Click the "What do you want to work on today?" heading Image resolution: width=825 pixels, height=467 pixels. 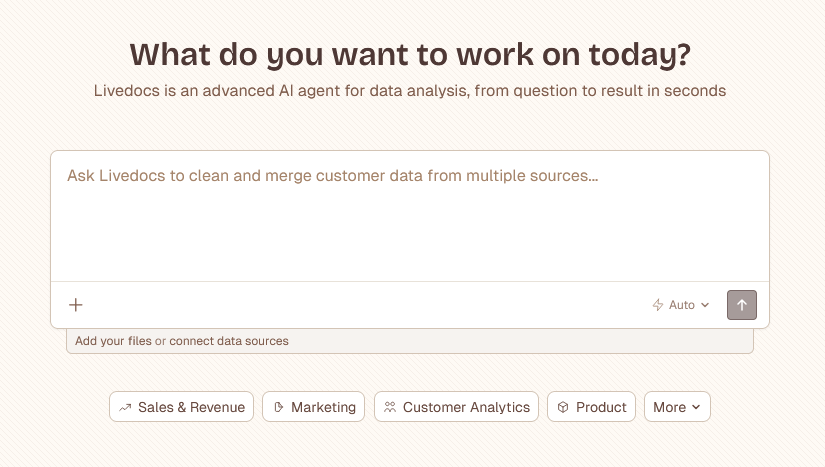[x=410, y=54]
